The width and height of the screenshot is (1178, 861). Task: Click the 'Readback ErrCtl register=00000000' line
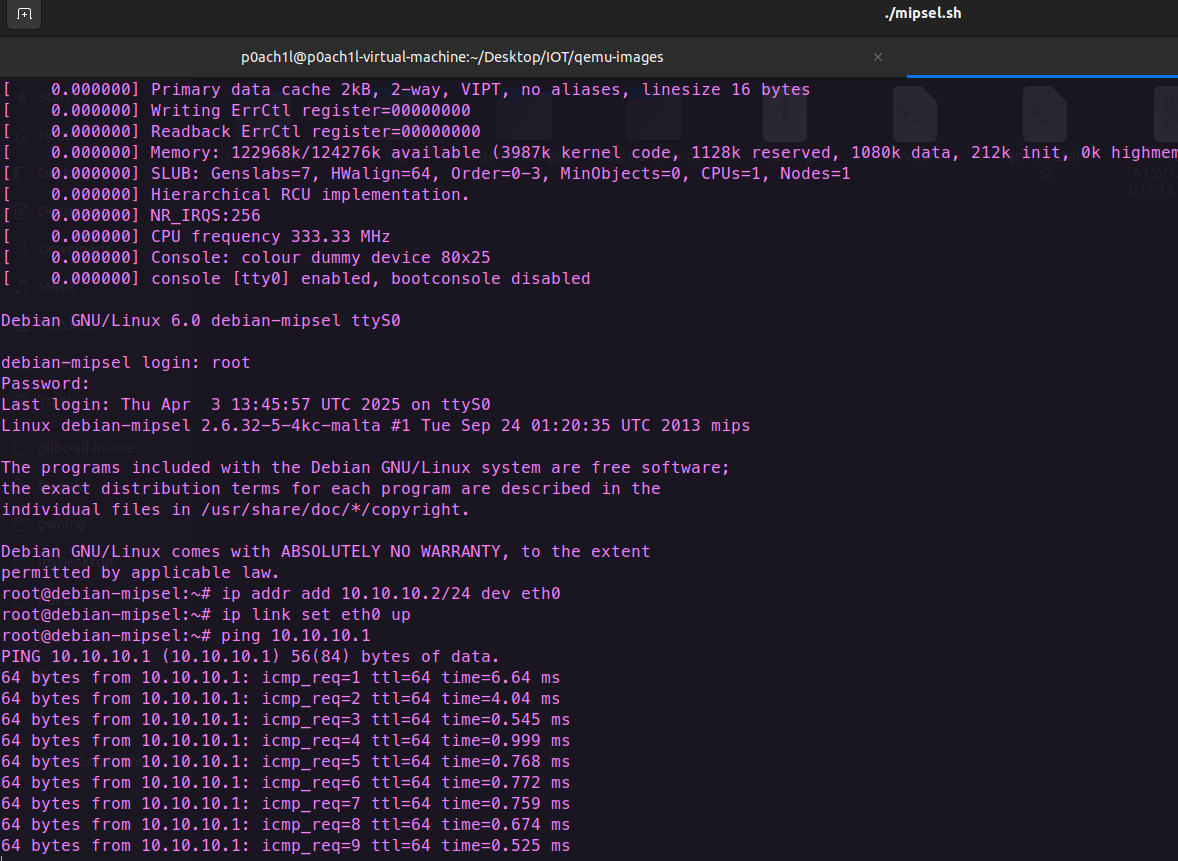tap(241, 131)
